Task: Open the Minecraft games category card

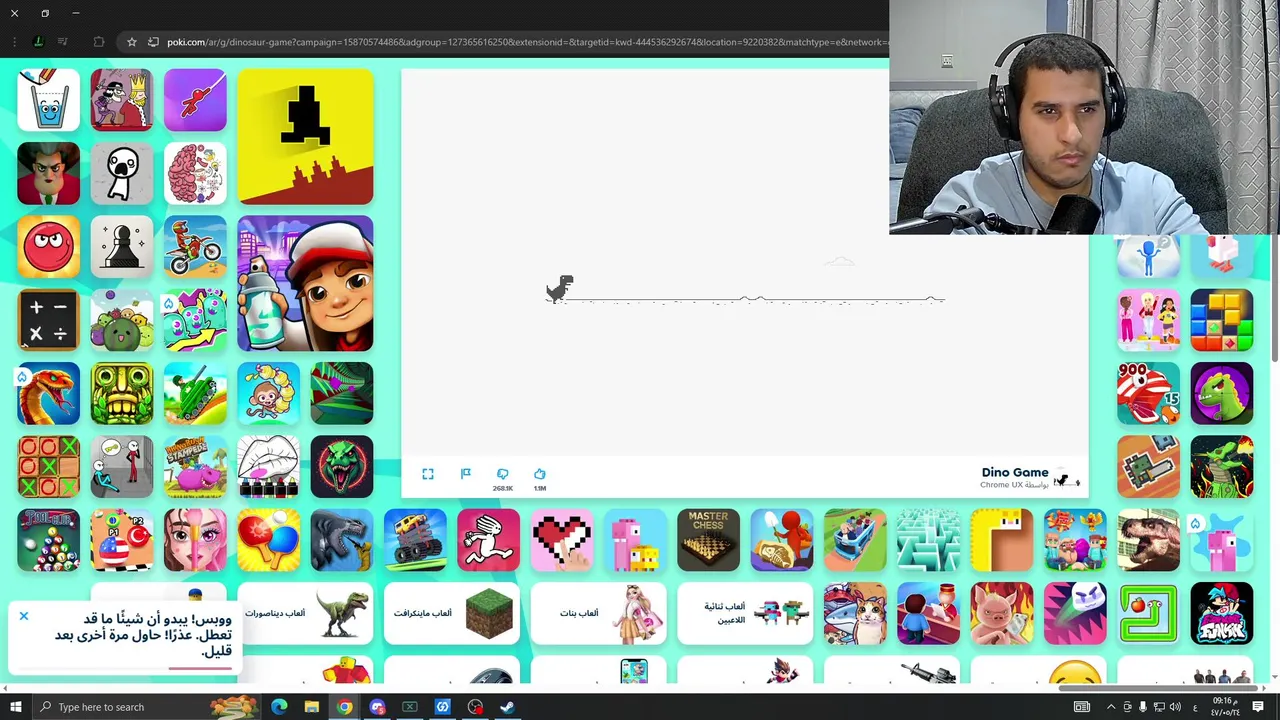Action: (452, 613)
